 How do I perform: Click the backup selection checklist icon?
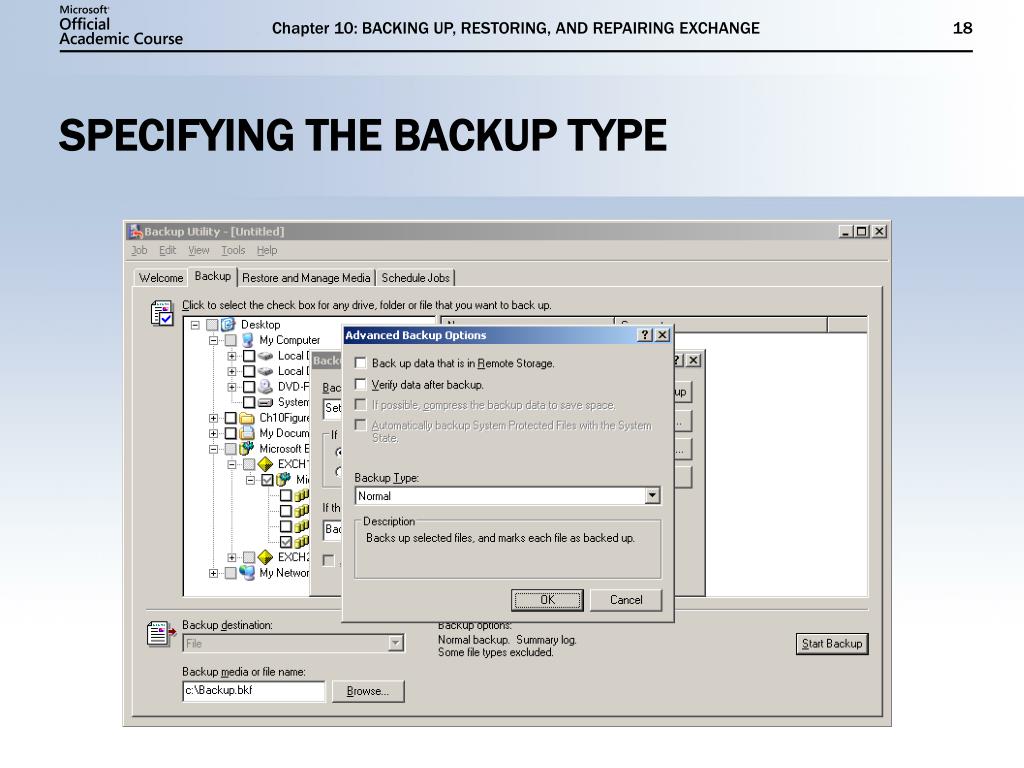coord(162,313)
